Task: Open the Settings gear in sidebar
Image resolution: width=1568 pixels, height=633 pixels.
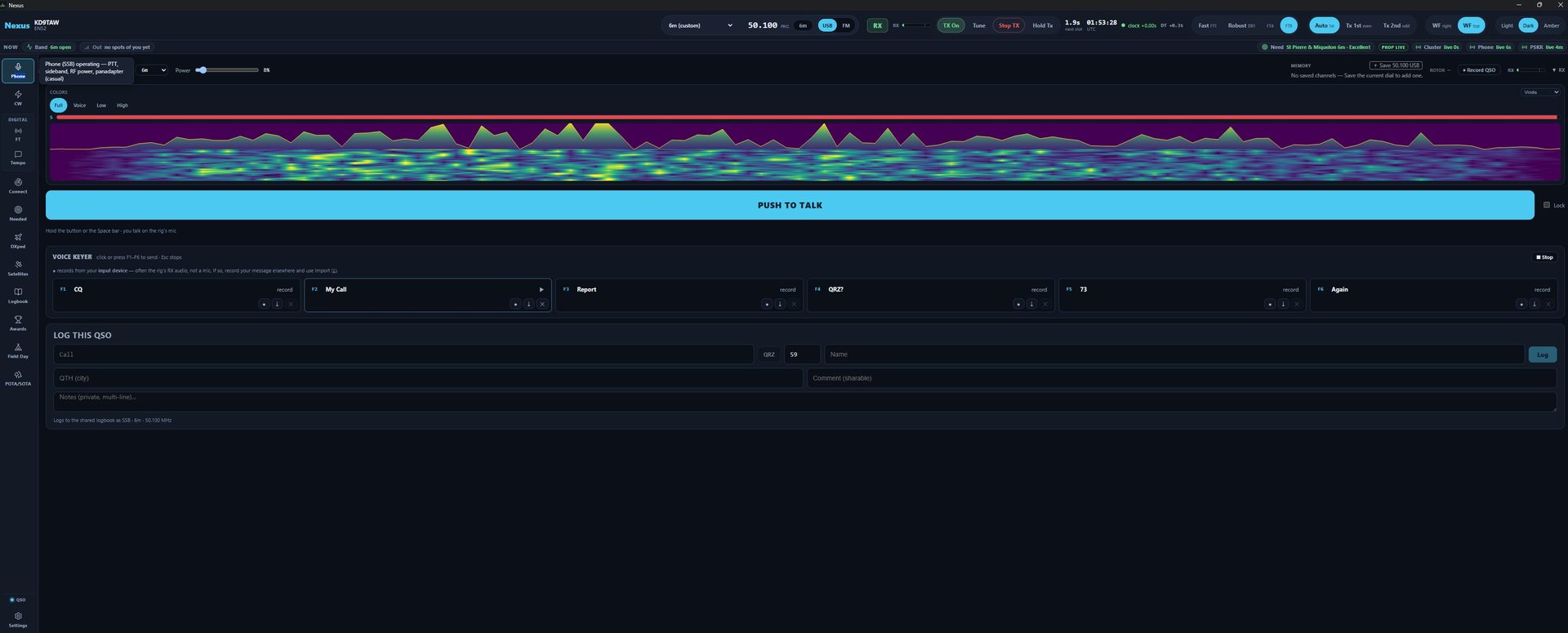Action: pos(18,620)
